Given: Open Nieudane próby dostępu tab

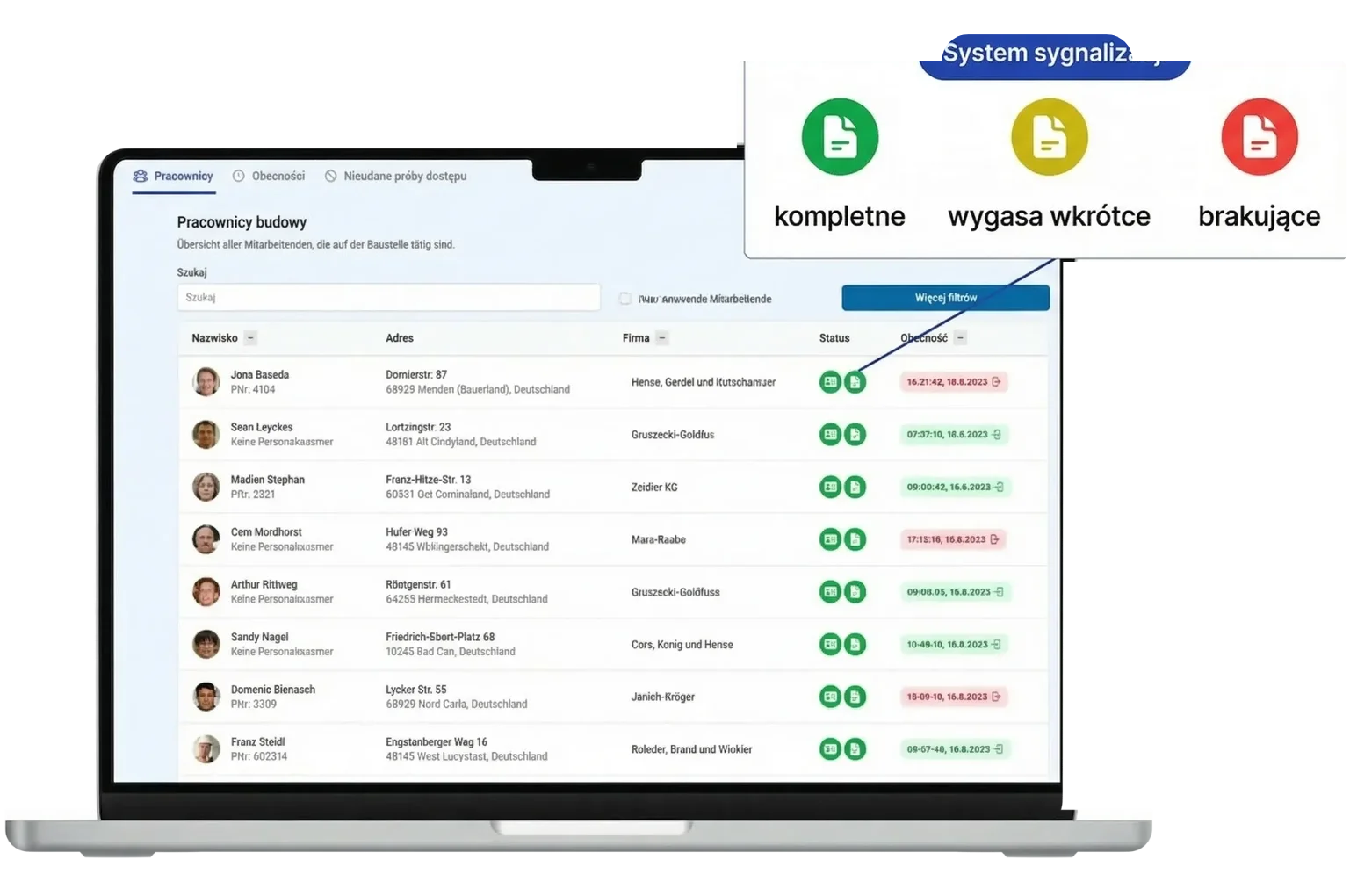Looking at the screenshot, I should pyautogui.click(x=395, y=176).
